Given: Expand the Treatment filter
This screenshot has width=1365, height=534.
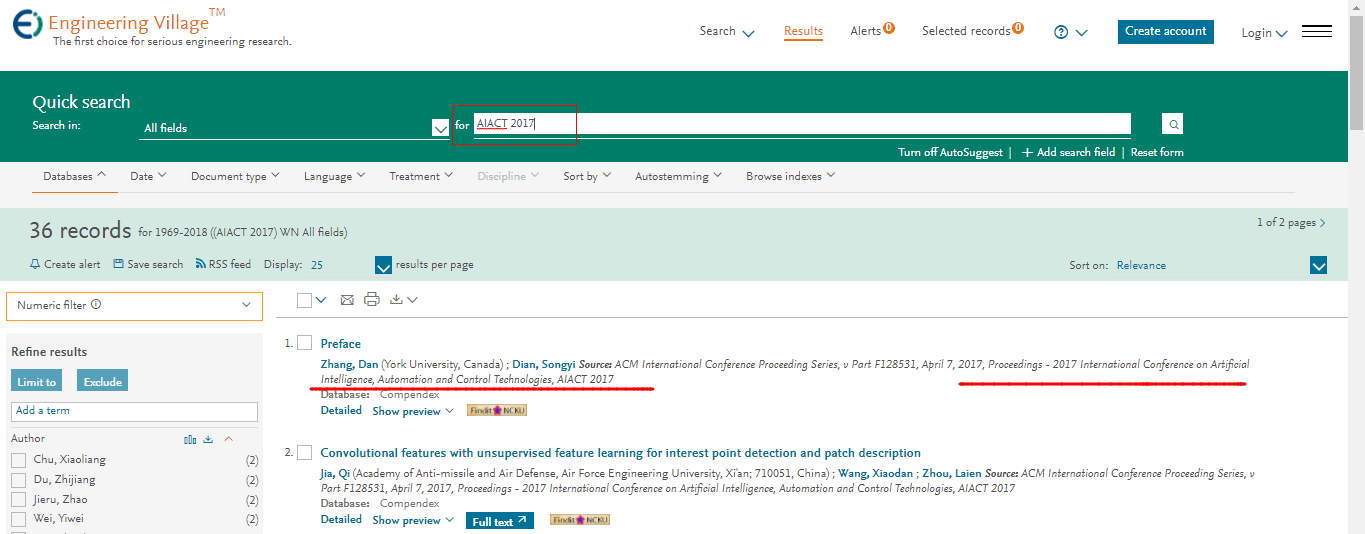Looking at the screenshot, I should click(421, 176).
